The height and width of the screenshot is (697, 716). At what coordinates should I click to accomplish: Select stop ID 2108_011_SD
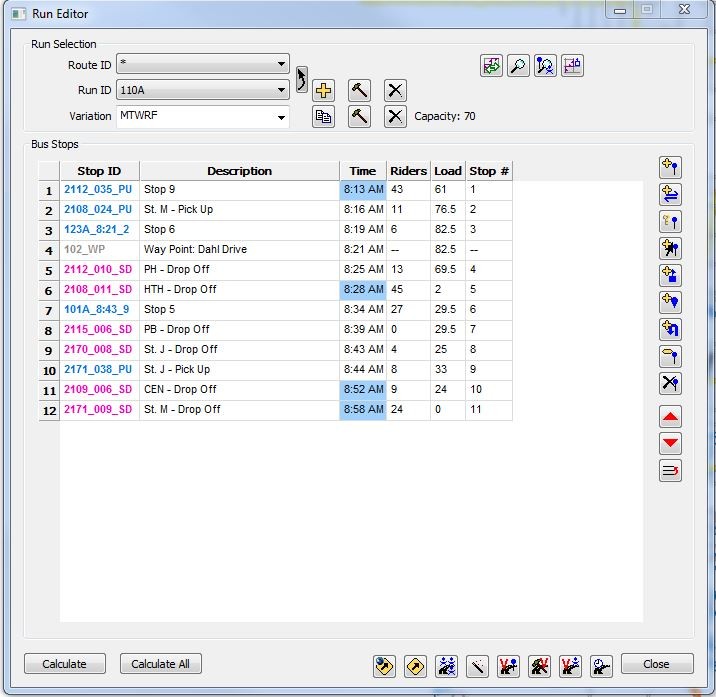pyautogui.click(x=98, y=290)
